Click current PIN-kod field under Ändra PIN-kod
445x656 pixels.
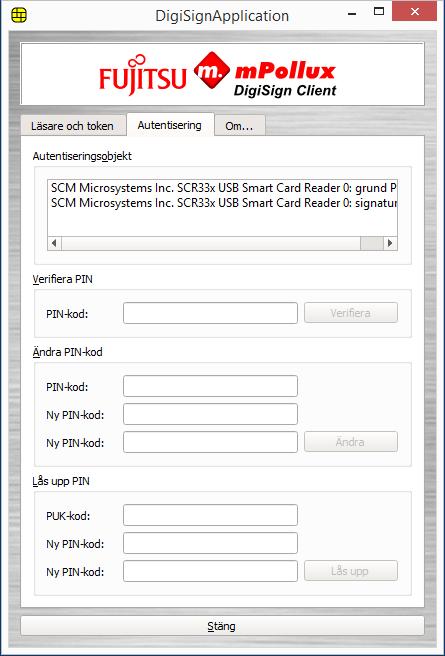[x=210, y=386]
